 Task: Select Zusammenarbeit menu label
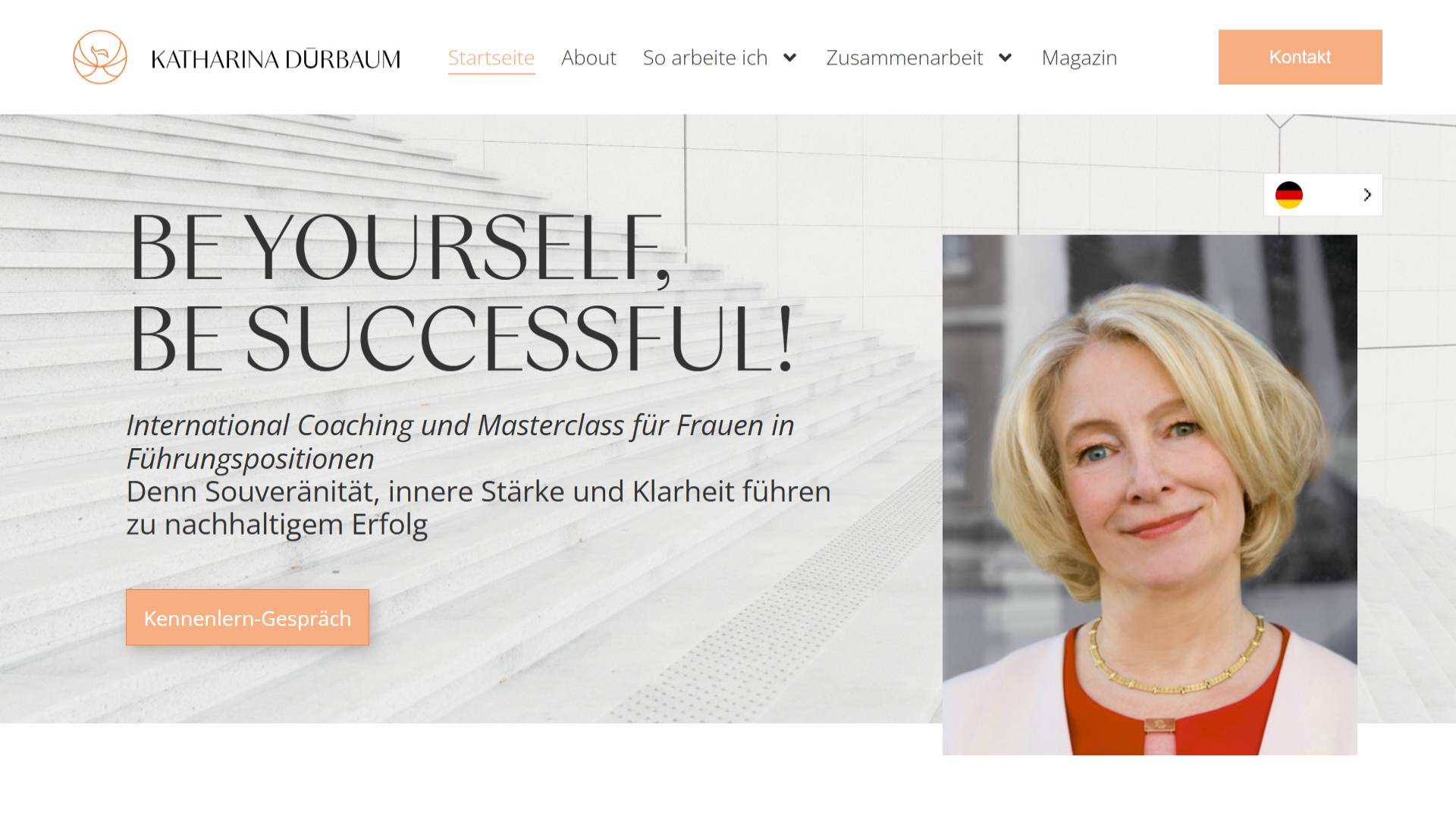tap(904, 58)
